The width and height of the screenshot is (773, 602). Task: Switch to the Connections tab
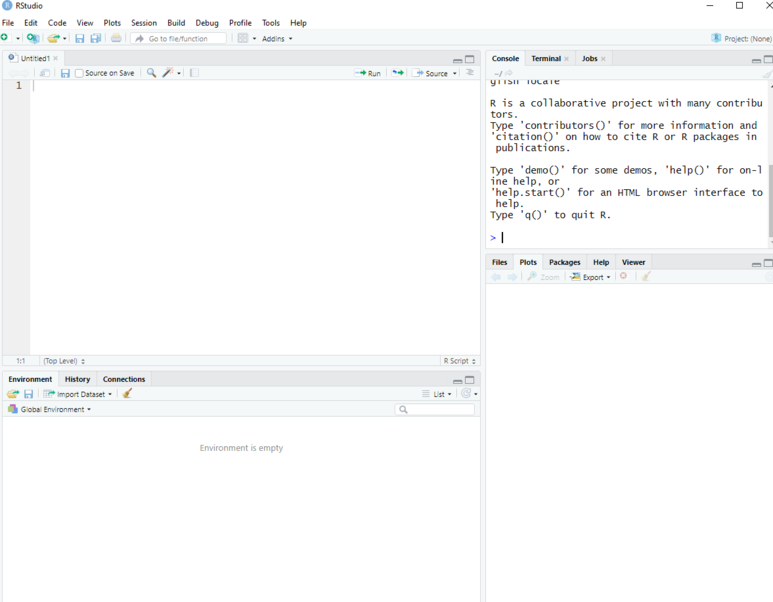(x=124, y=379)
